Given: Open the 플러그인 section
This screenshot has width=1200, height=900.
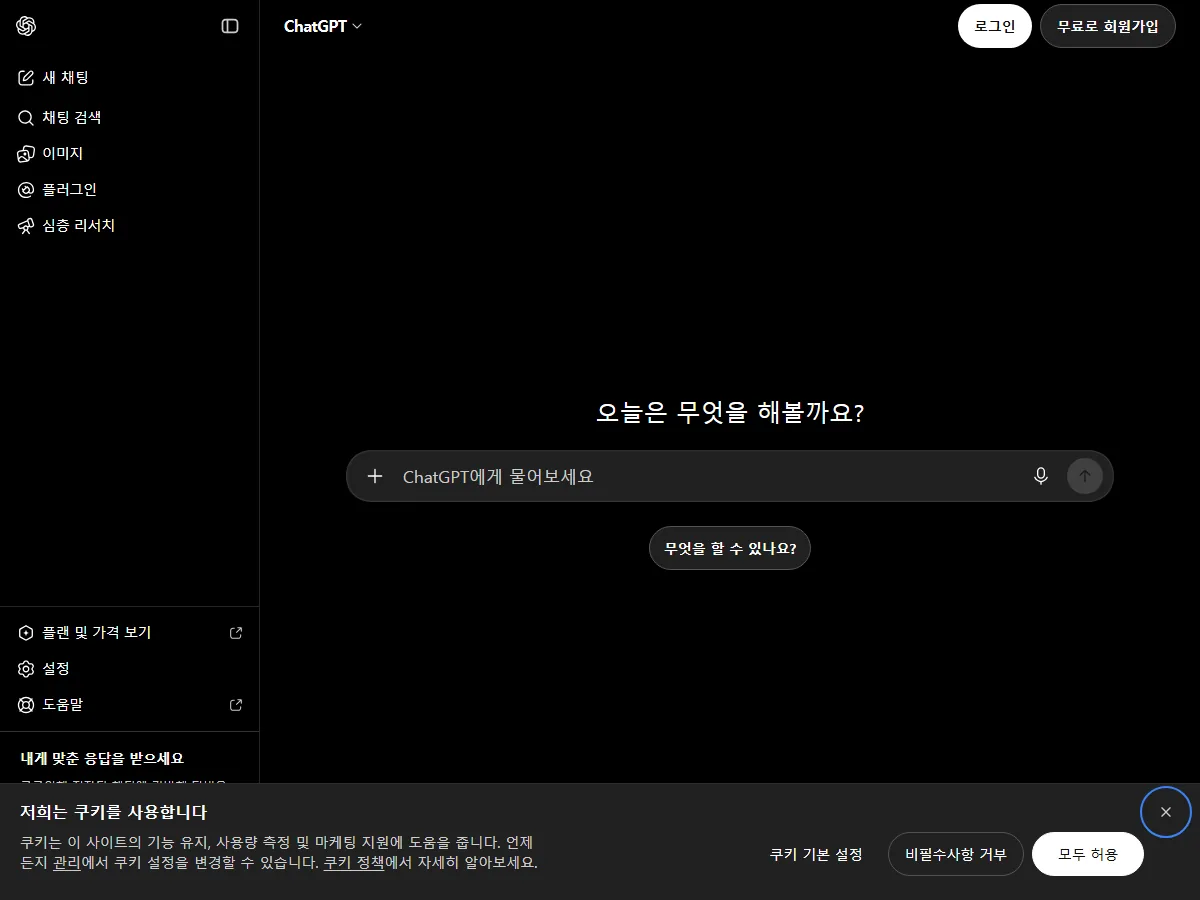Looking at the screenshot, I should coord(129,189).
